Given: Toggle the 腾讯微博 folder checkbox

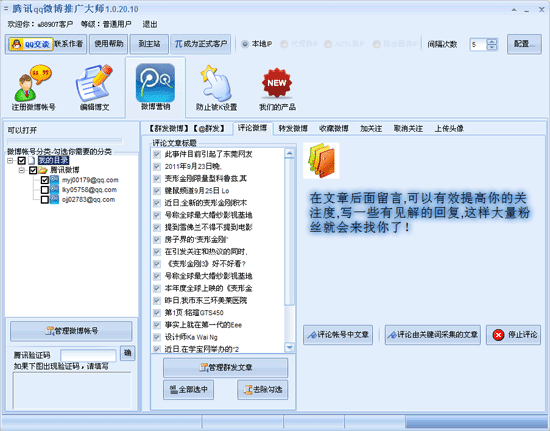Looking at the screenshot, I should 33,170.
